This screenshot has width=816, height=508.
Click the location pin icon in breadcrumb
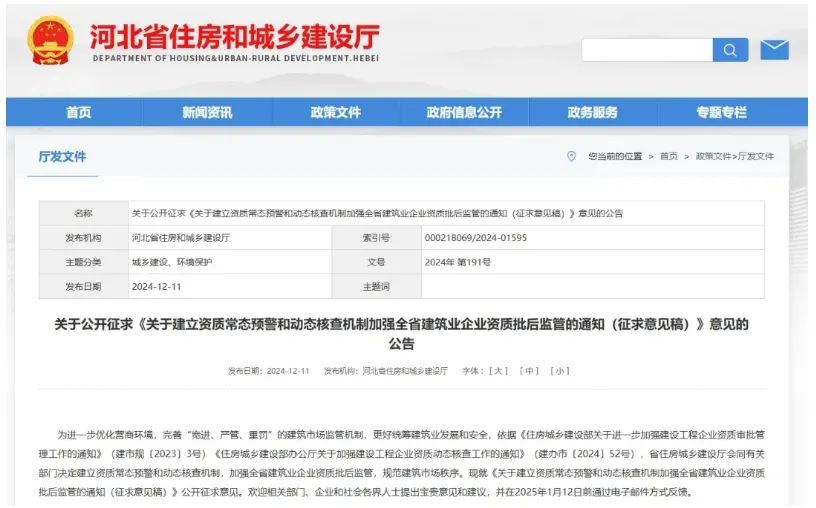coord(571,156)
